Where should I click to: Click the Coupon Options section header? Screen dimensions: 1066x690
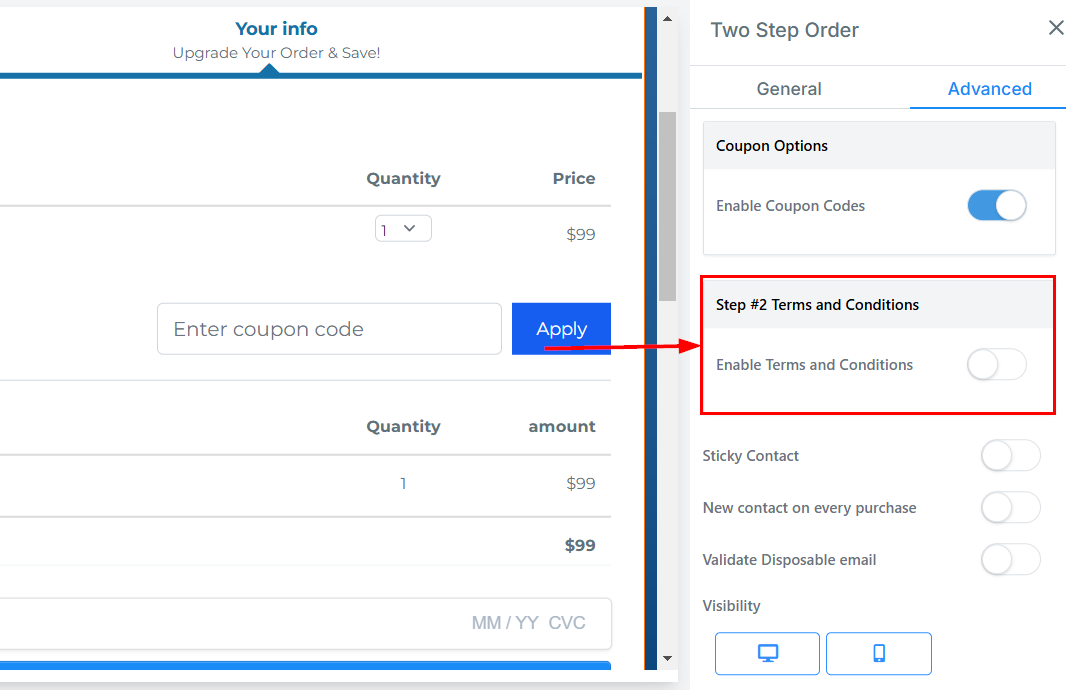click(x=878, y=145)
